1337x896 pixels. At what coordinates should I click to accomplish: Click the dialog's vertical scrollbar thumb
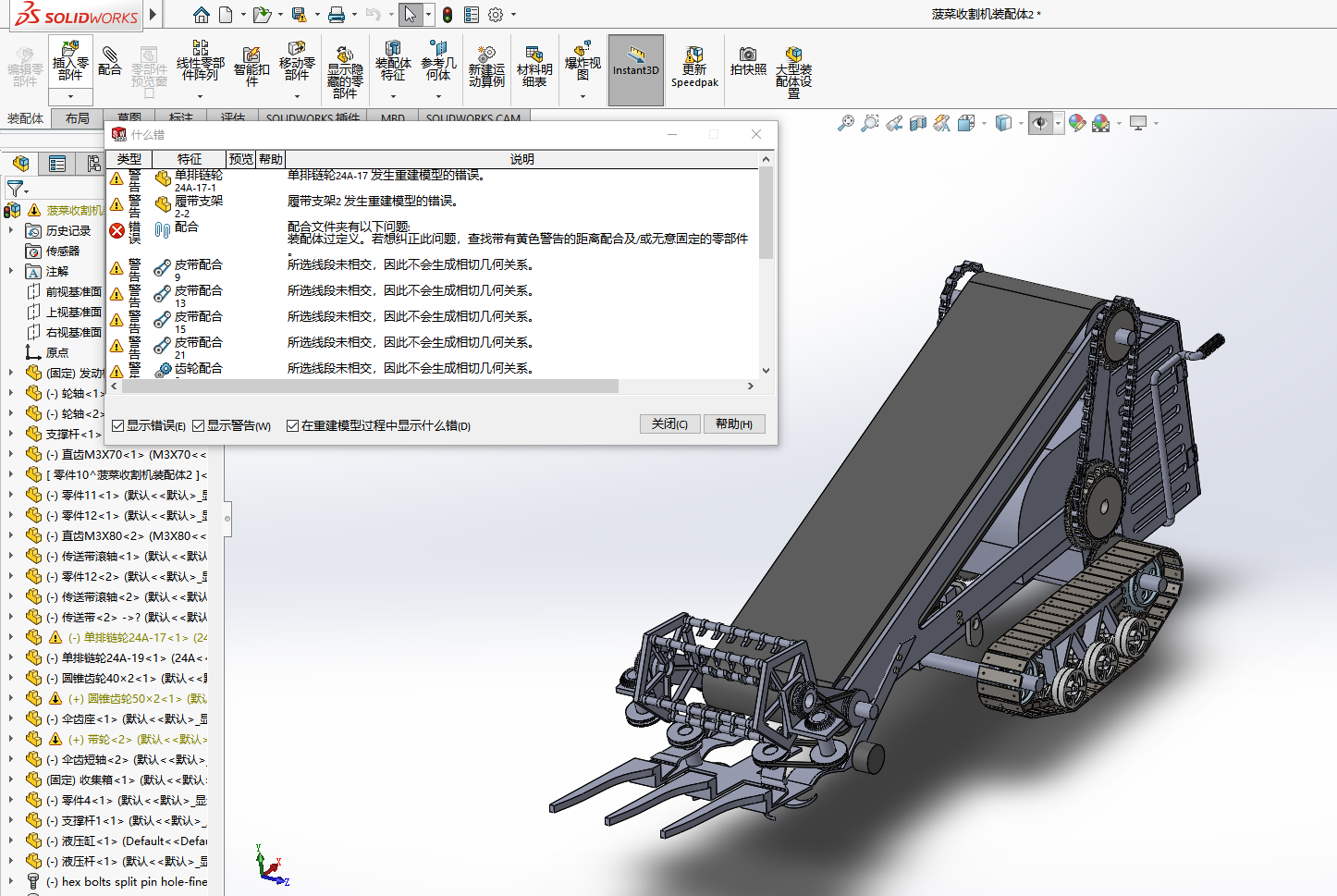pyautogui.click(x=766, y=213)
